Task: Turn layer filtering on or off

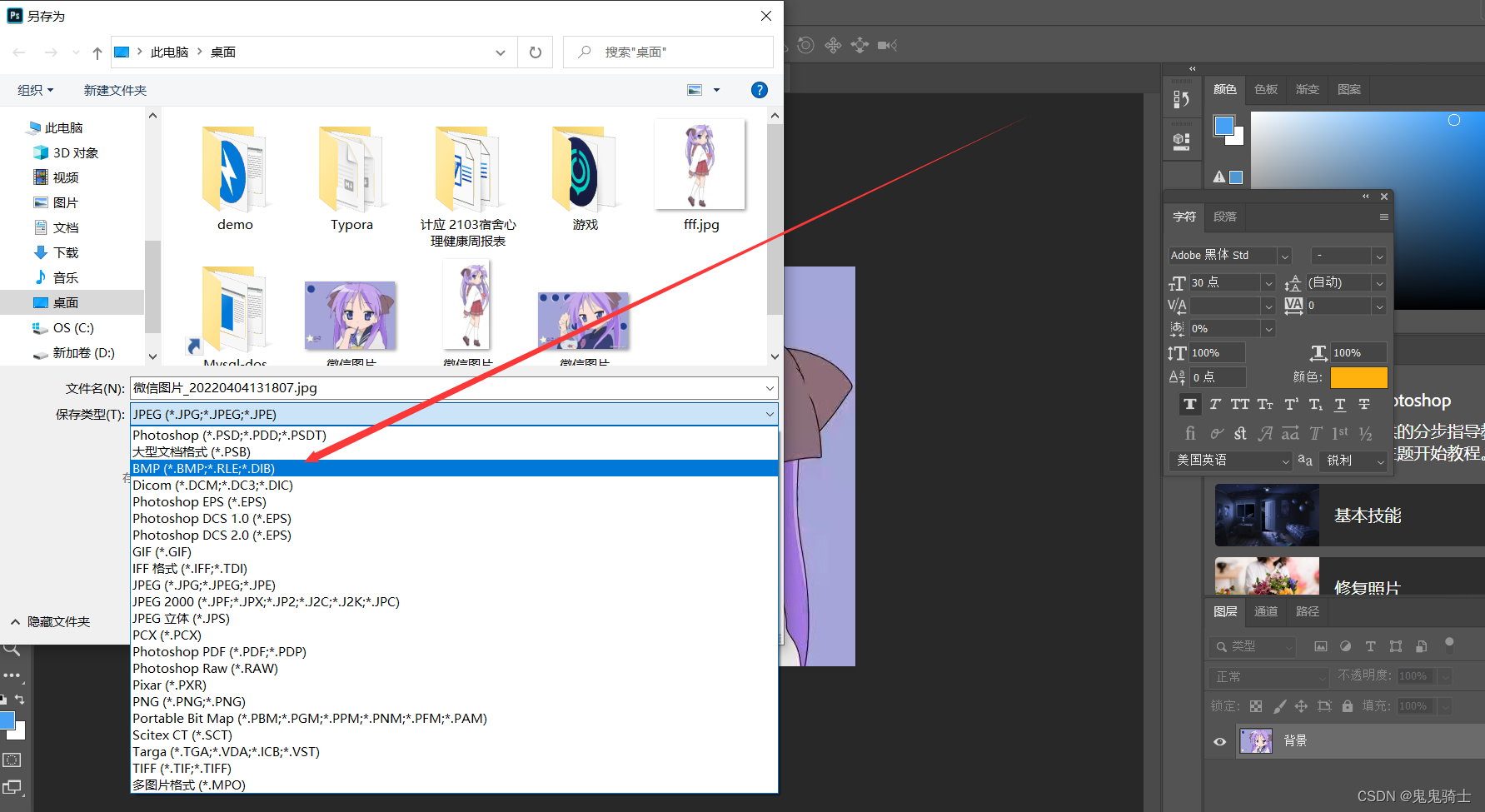Action: 1449,643
